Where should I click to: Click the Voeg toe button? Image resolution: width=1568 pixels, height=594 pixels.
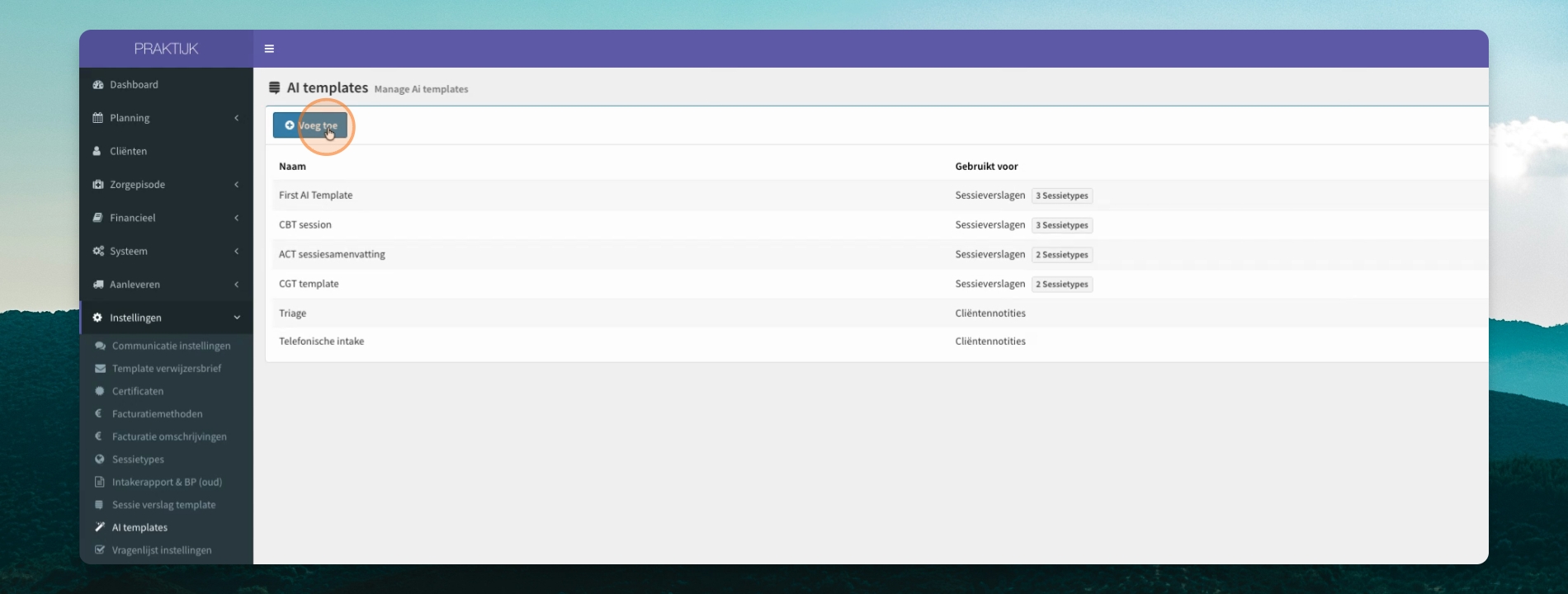pos(310,125)
